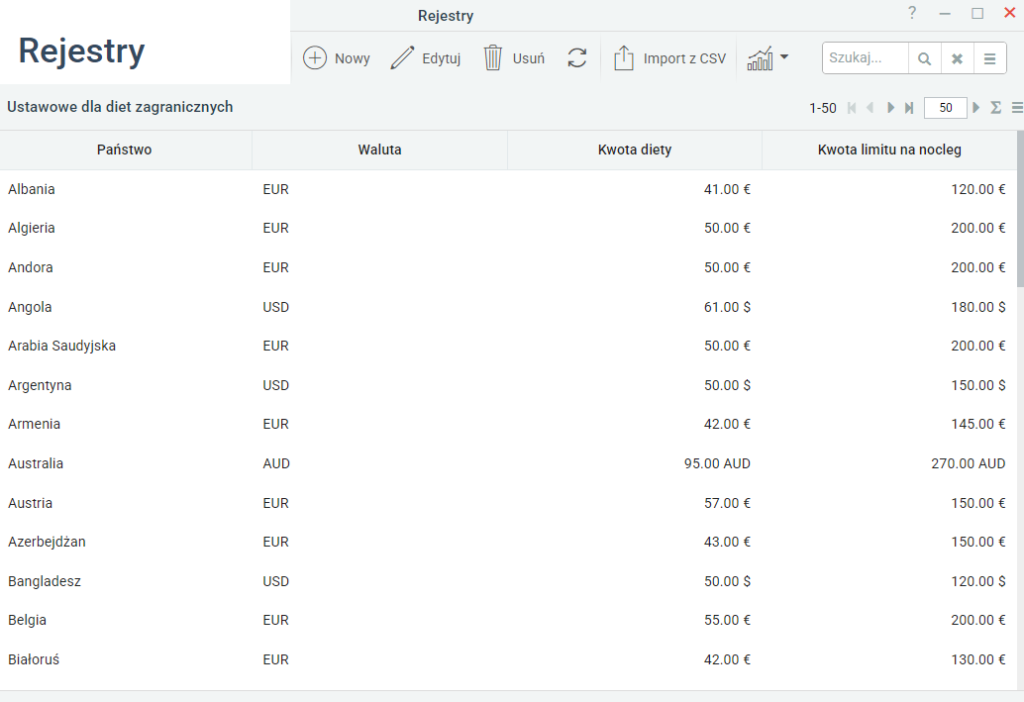Click the Import z CSV button
Viewport: 1024px width, 702px height.
coord(669,58)
